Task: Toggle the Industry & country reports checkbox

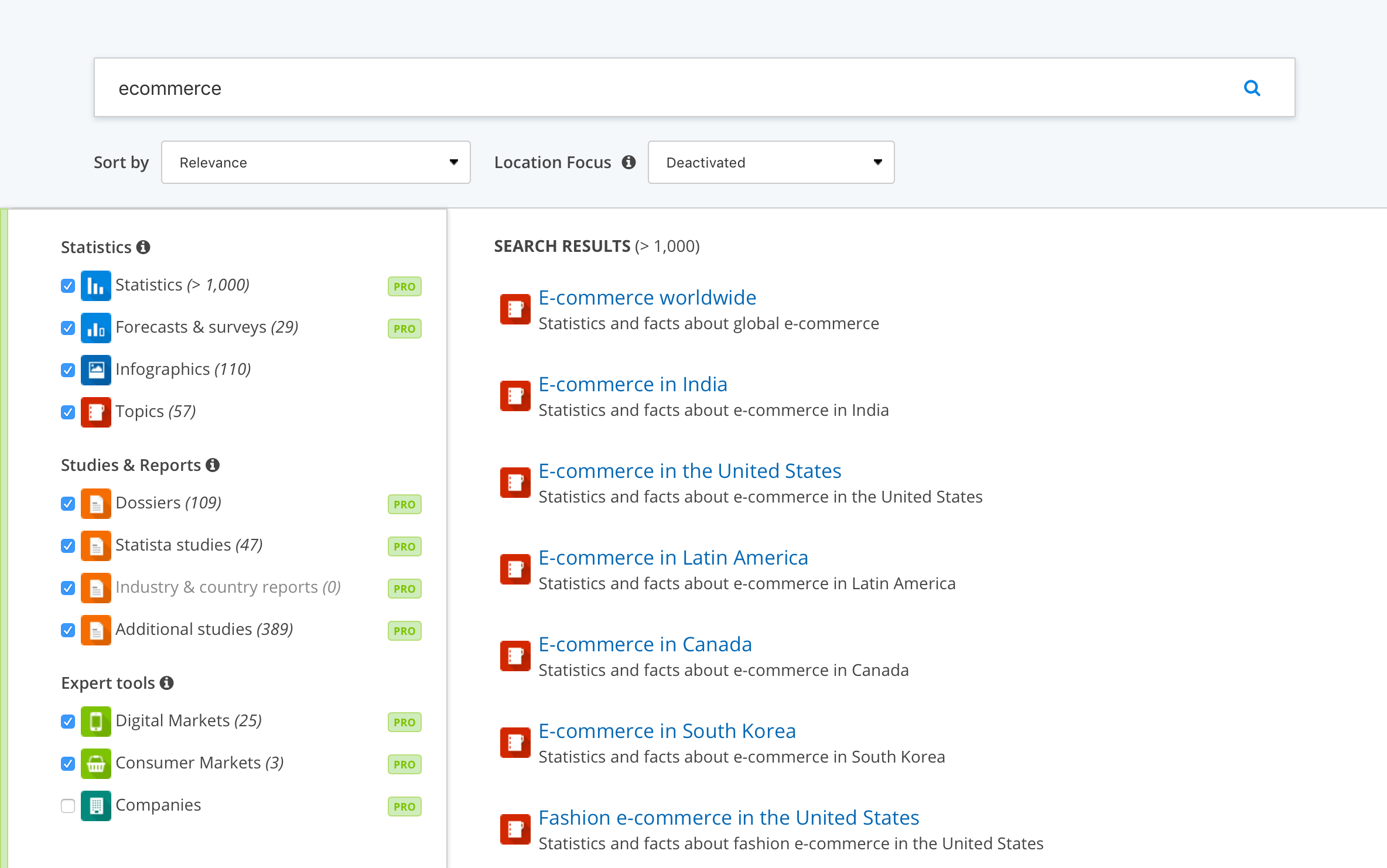Action: (x=68, y=588)
